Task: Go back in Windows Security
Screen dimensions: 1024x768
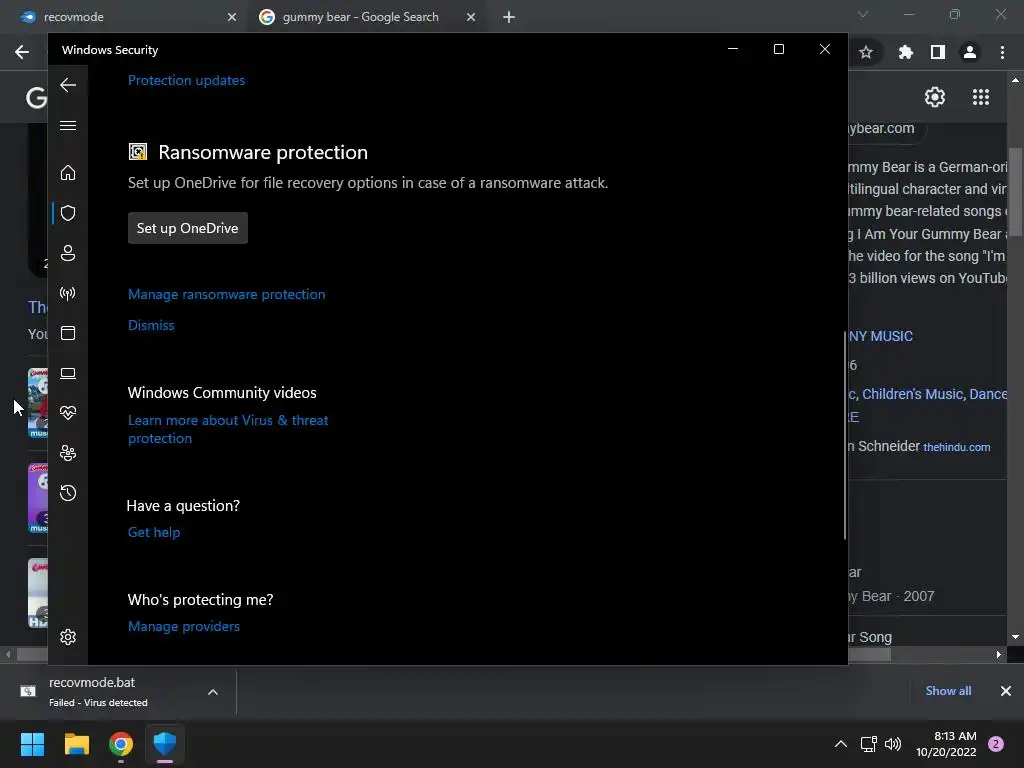Action: point(68,85)
